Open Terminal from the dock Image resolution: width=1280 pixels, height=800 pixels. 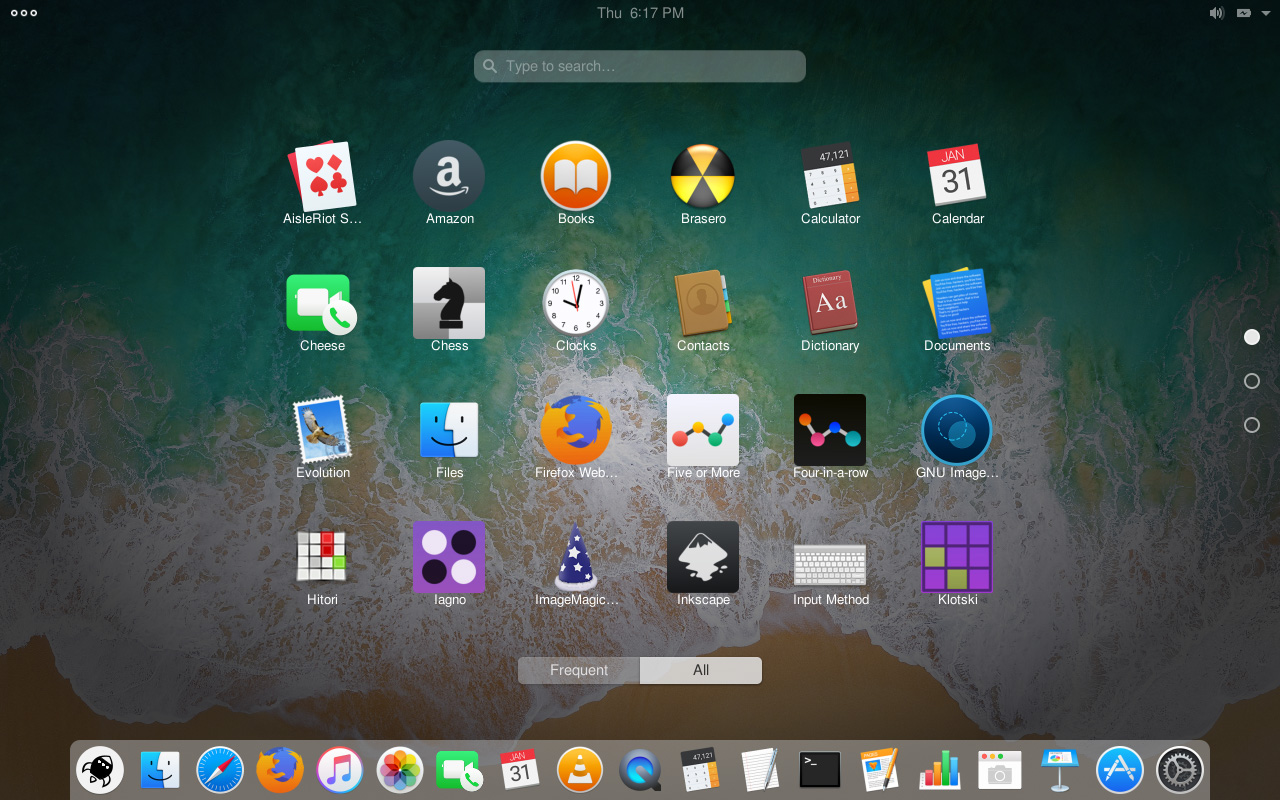click(x=820, y=770)
